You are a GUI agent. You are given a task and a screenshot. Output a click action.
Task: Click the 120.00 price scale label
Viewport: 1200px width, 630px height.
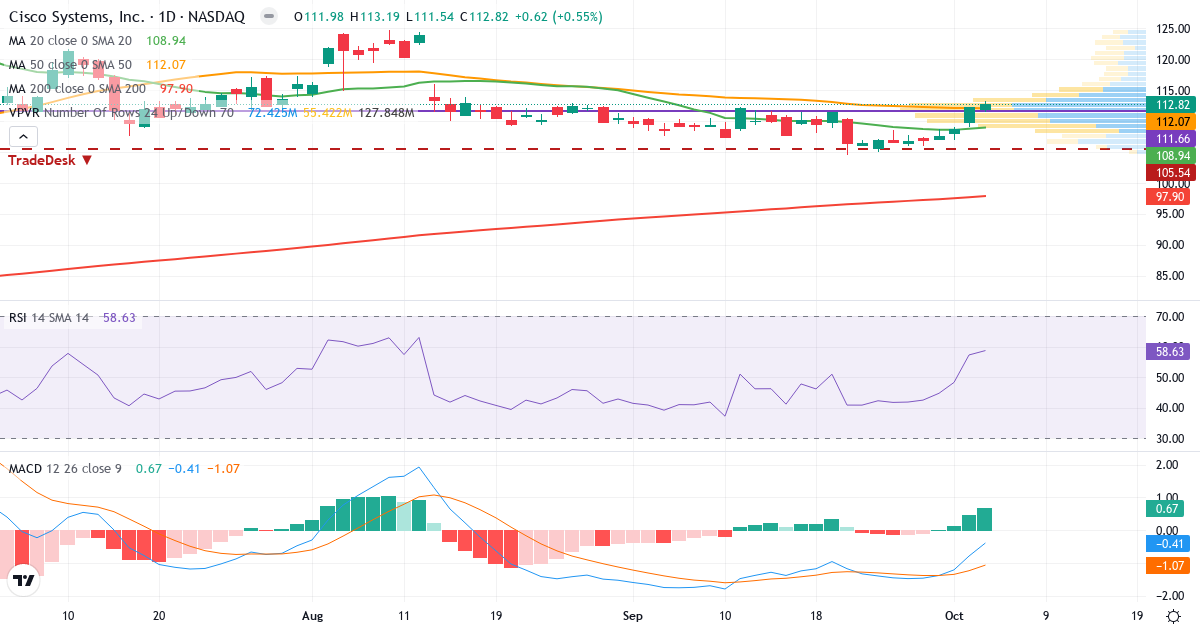coord(1171,59)
